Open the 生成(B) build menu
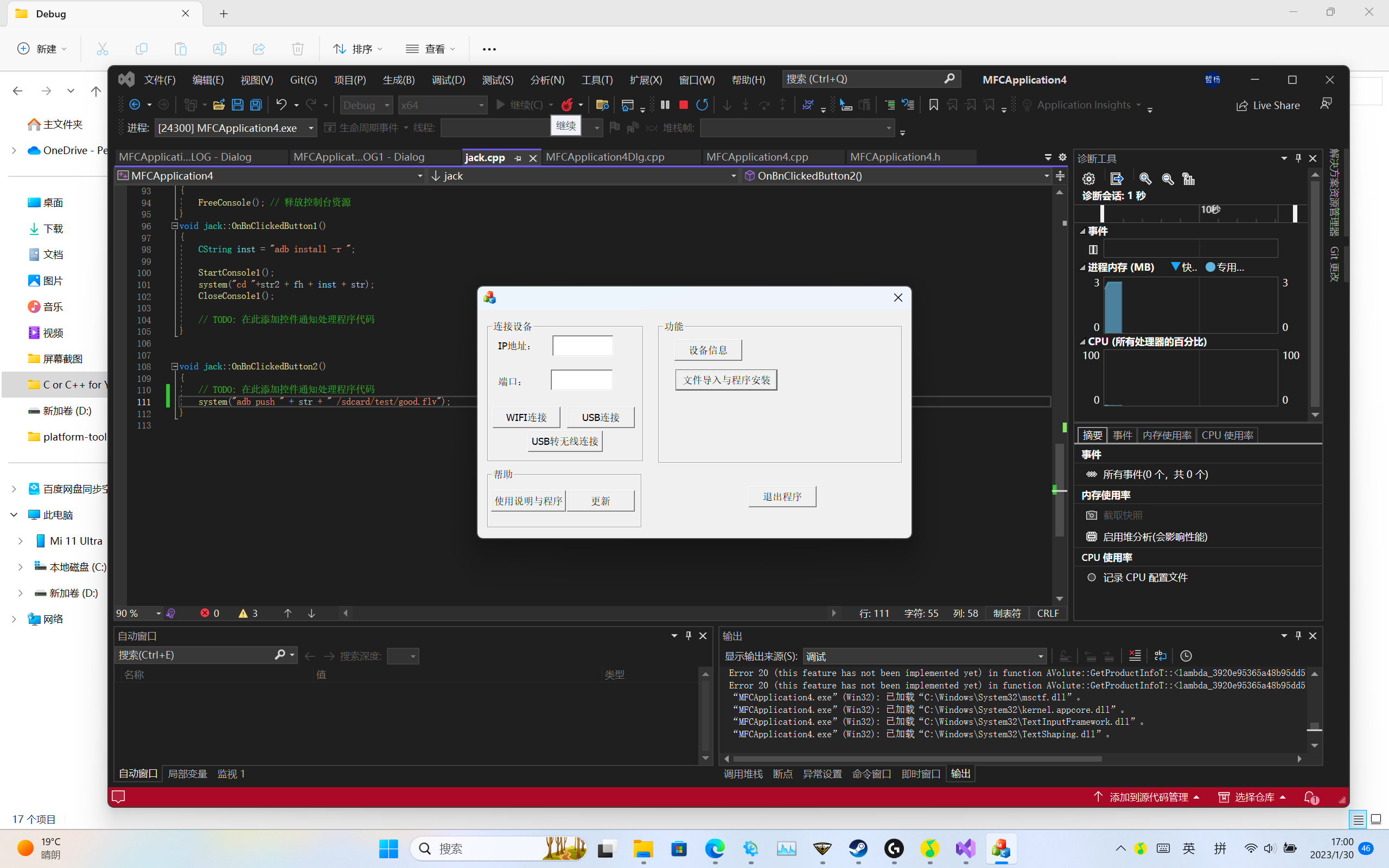The height and width of the screenshot is (868, 1389). click(398, 80)
